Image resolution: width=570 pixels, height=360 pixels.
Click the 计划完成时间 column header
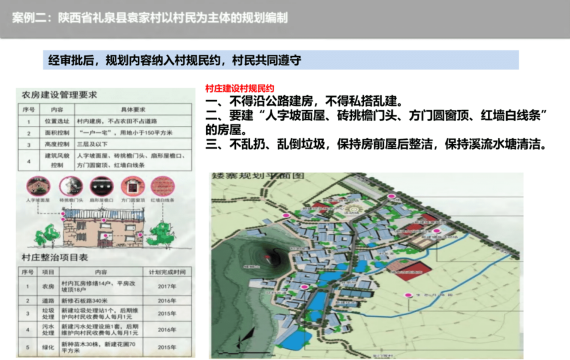(167, 272)
